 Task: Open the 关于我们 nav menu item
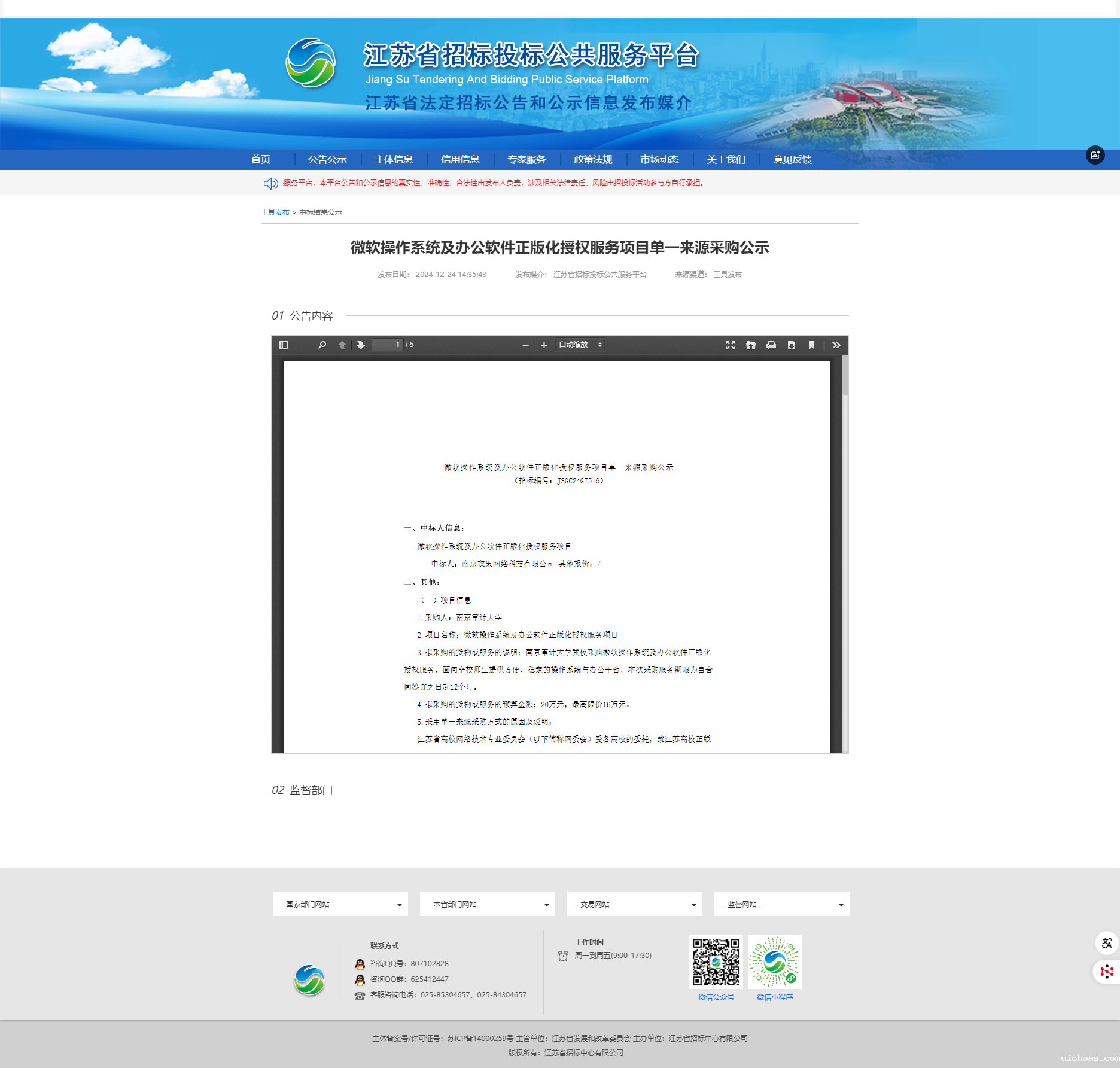pos(726,159)
